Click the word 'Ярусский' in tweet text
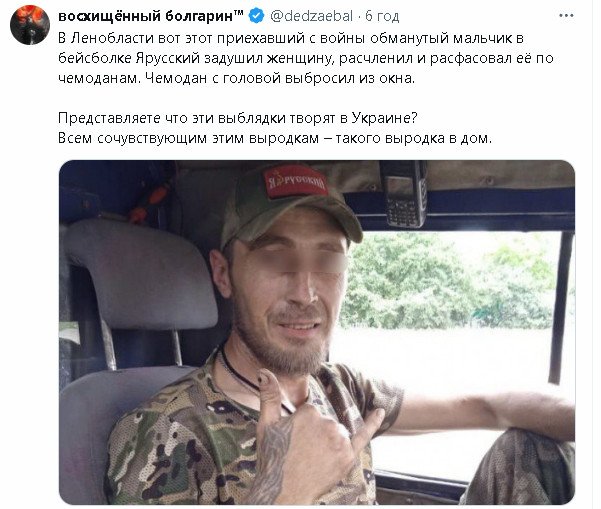This screenshot has width=601, height=509. [x=168, y=58]
